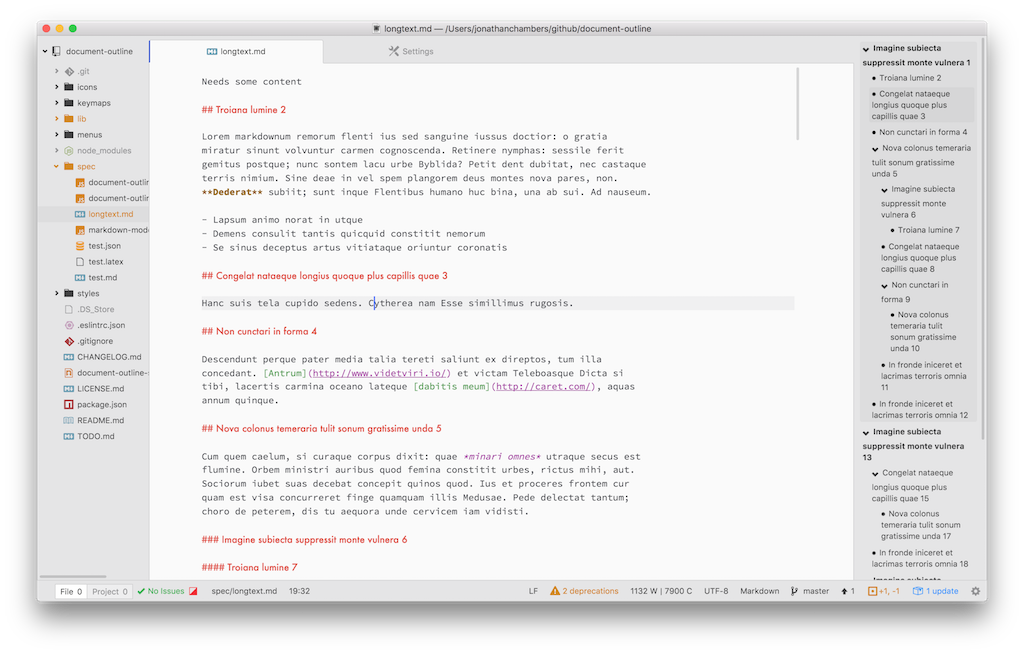Click the master branch name
The image size is (1024, 654).
(x=816, y=591)
